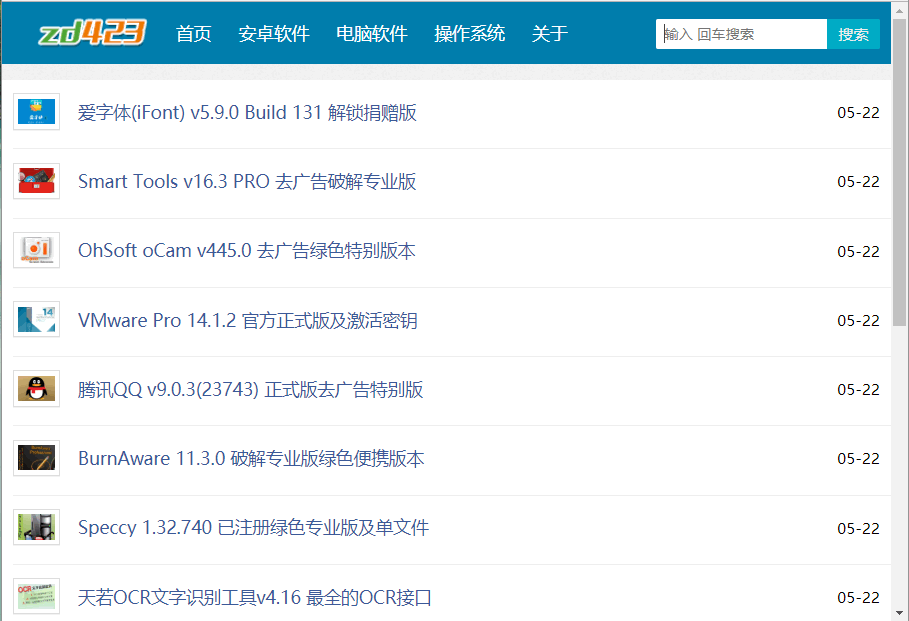Open the QQ penguin thumbnail icon
Screen dimensions: 909x621
click(37, 388)
